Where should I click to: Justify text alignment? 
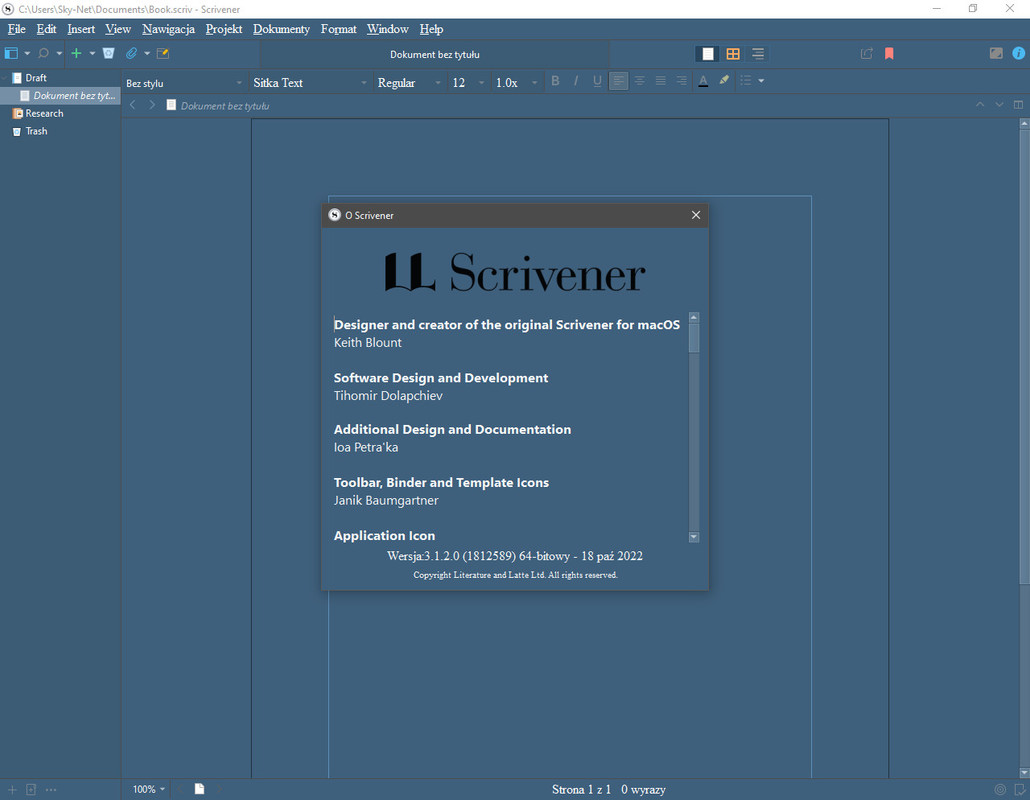660,81
